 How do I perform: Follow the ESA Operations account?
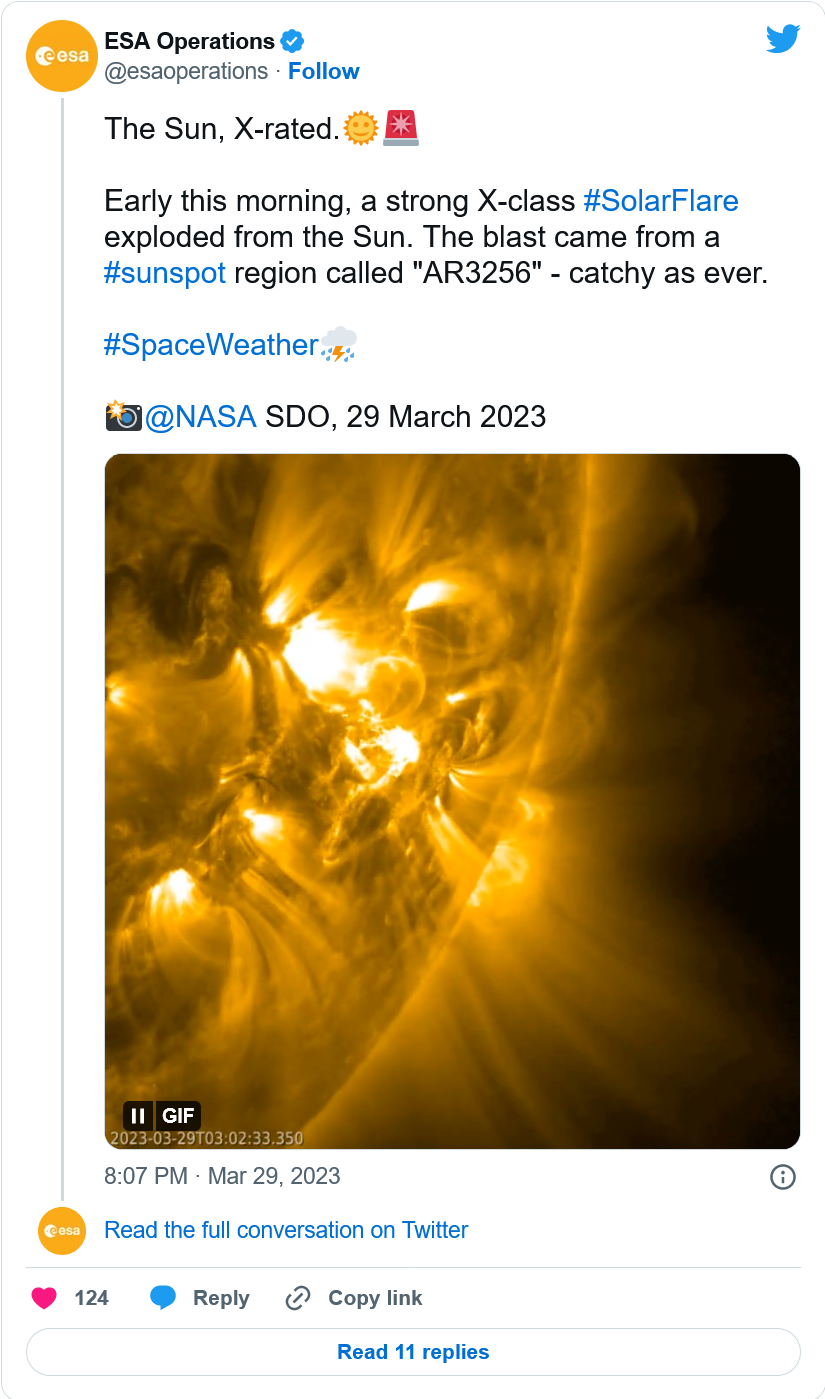tap(323, 71)
